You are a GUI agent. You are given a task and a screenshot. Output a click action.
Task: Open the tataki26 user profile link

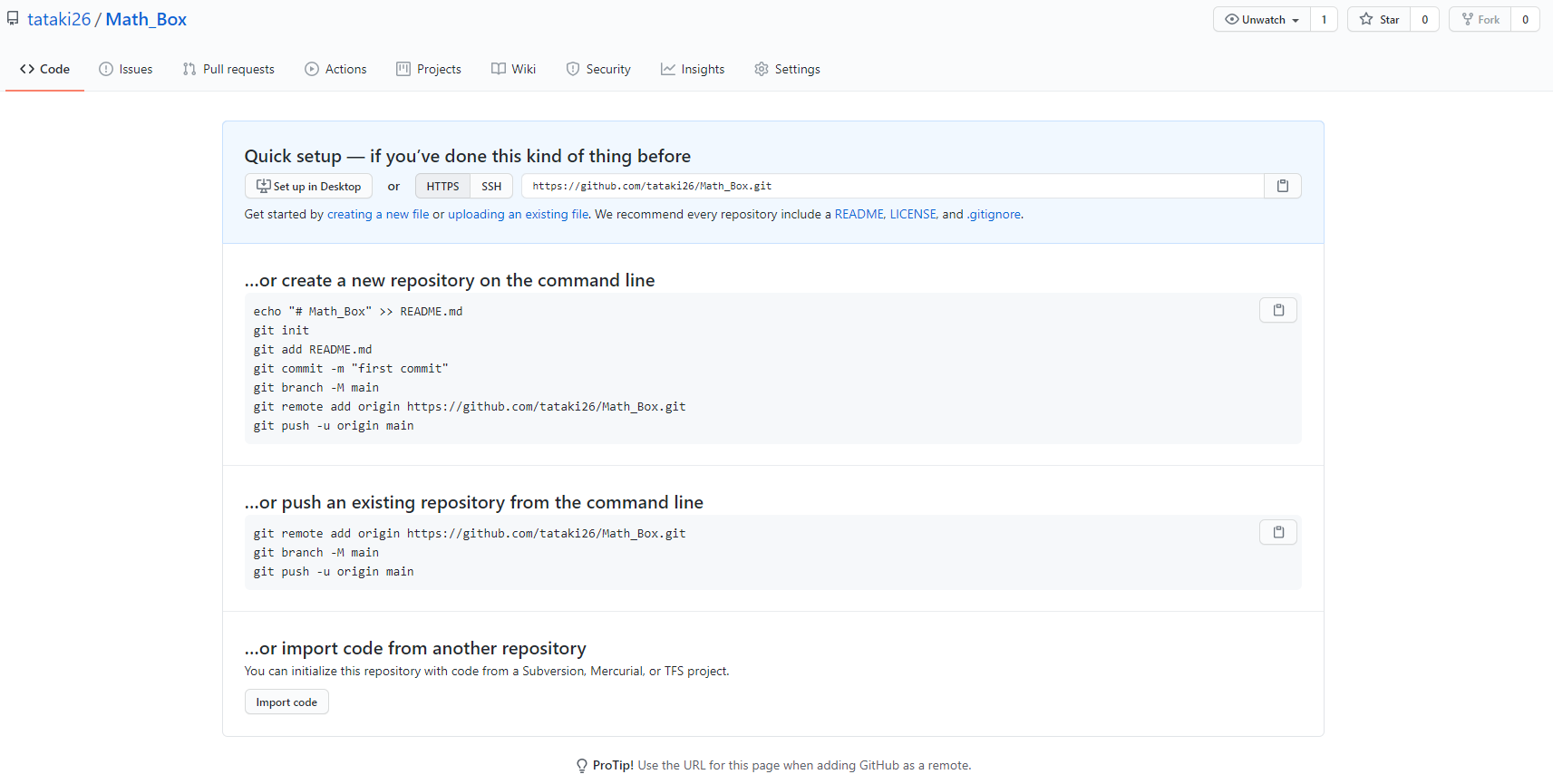59,19
